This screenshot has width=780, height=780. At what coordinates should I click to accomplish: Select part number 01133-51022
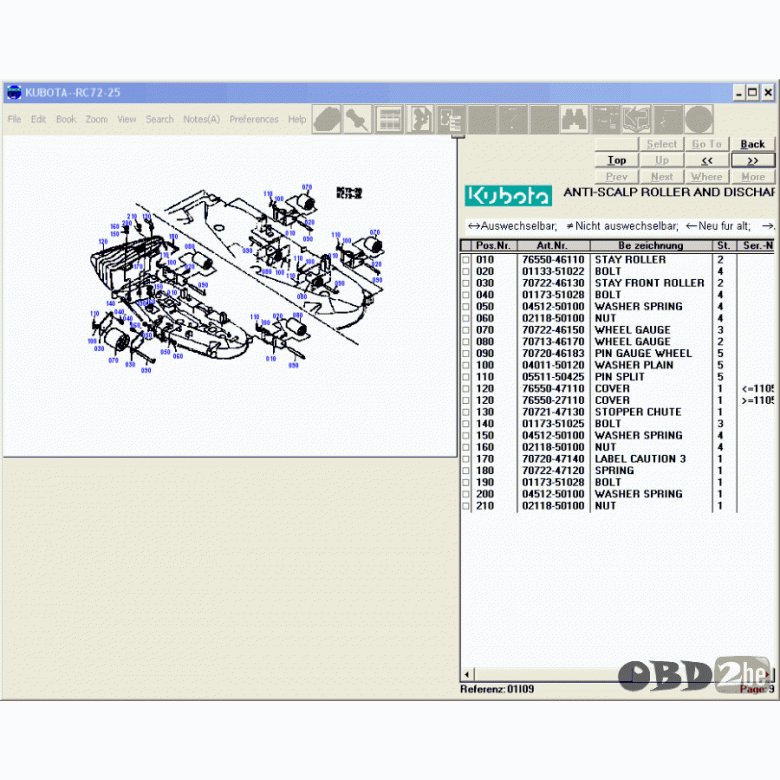553,272
